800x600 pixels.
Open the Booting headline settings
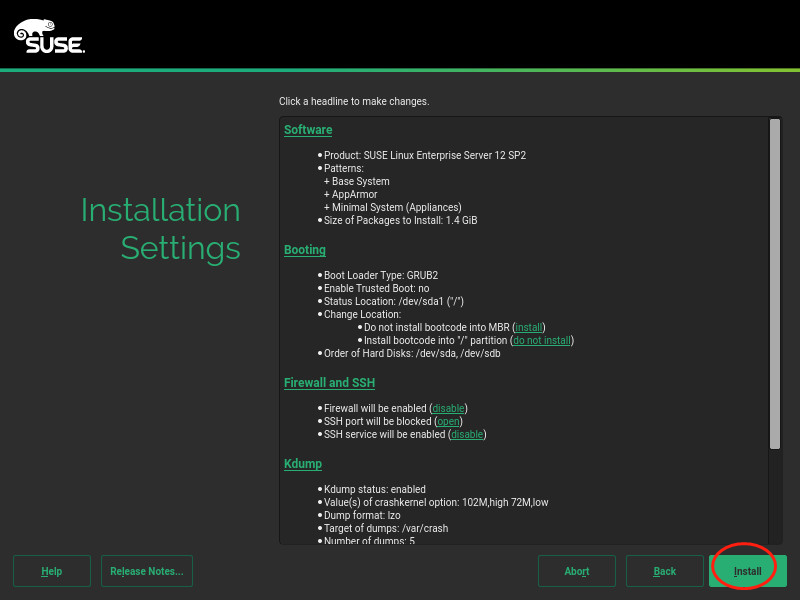click(305, 250)
